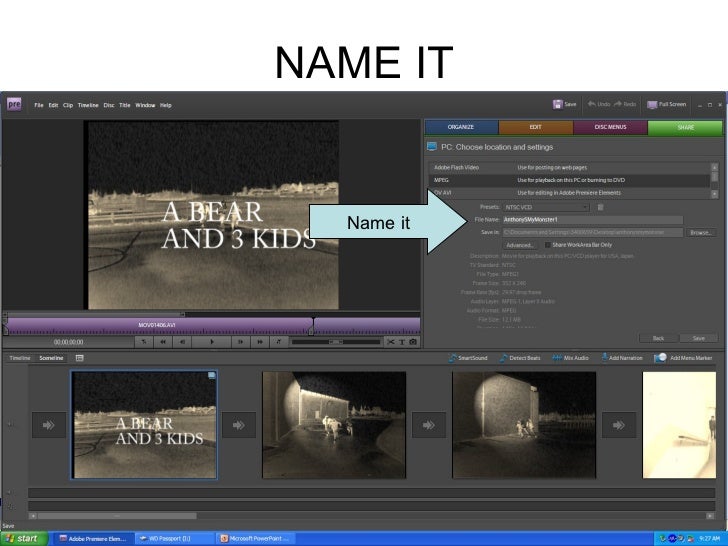
Task: Click the SmartSound button
Action: tap(468, 358)
